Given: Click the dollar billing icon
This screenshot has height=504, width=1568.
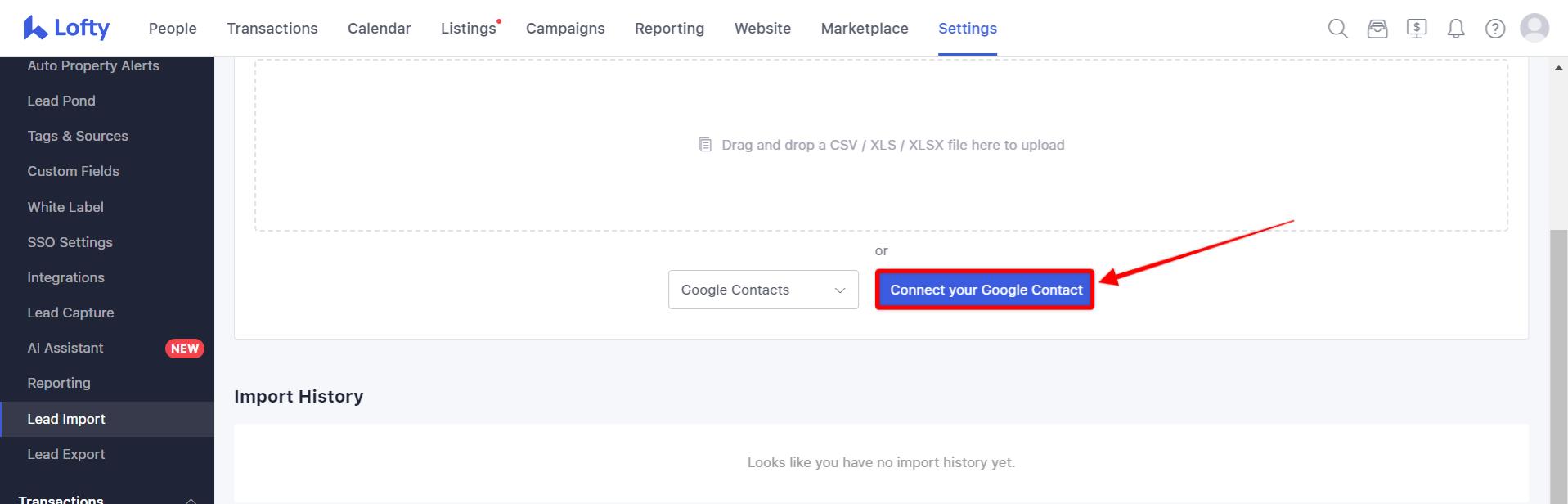Looking at the screenshot, I should point(1417,29).
